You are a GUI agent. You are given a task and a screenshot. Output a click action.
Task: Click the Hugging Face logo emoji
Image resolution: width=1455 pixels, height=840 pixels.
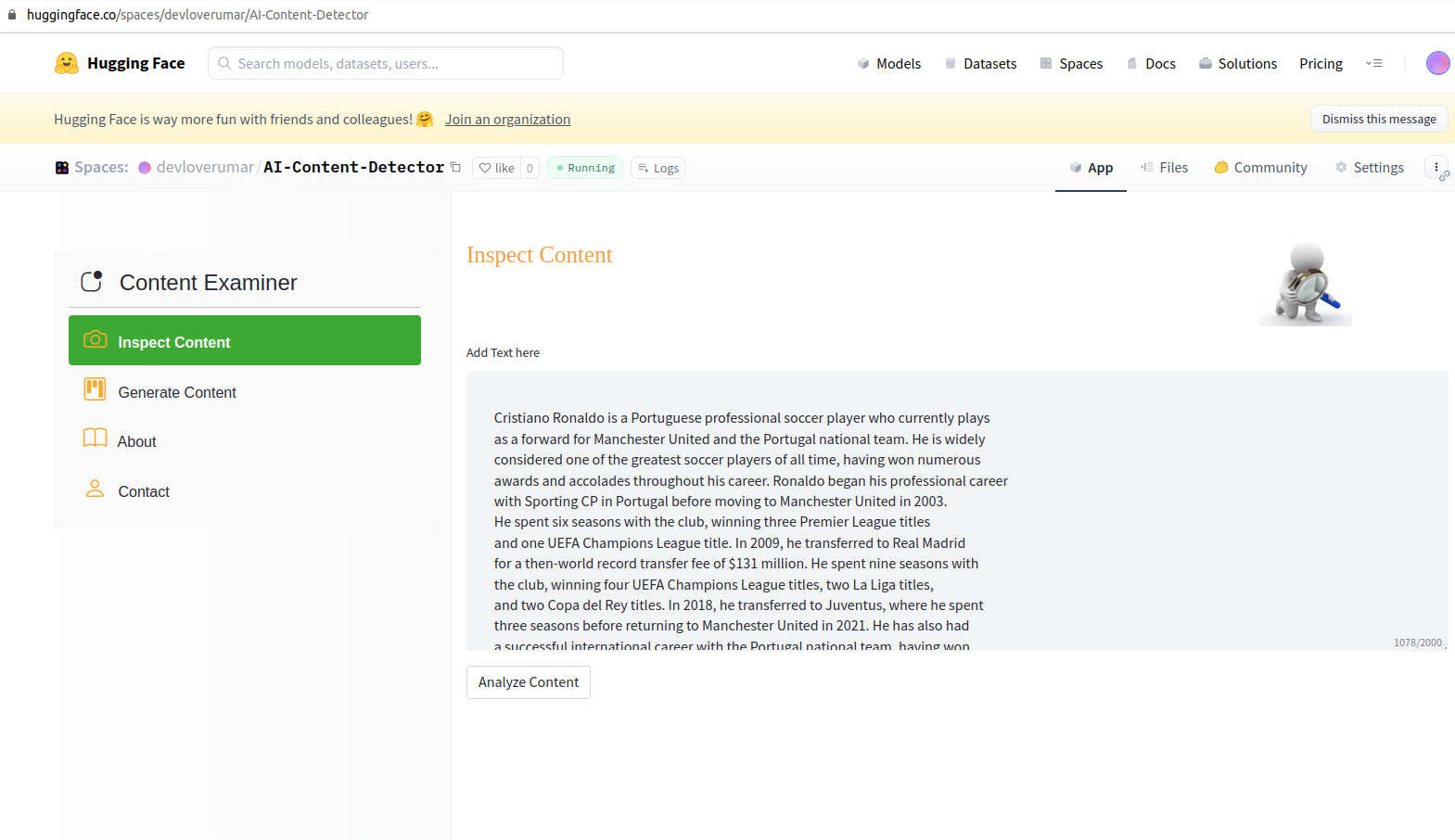67,63
